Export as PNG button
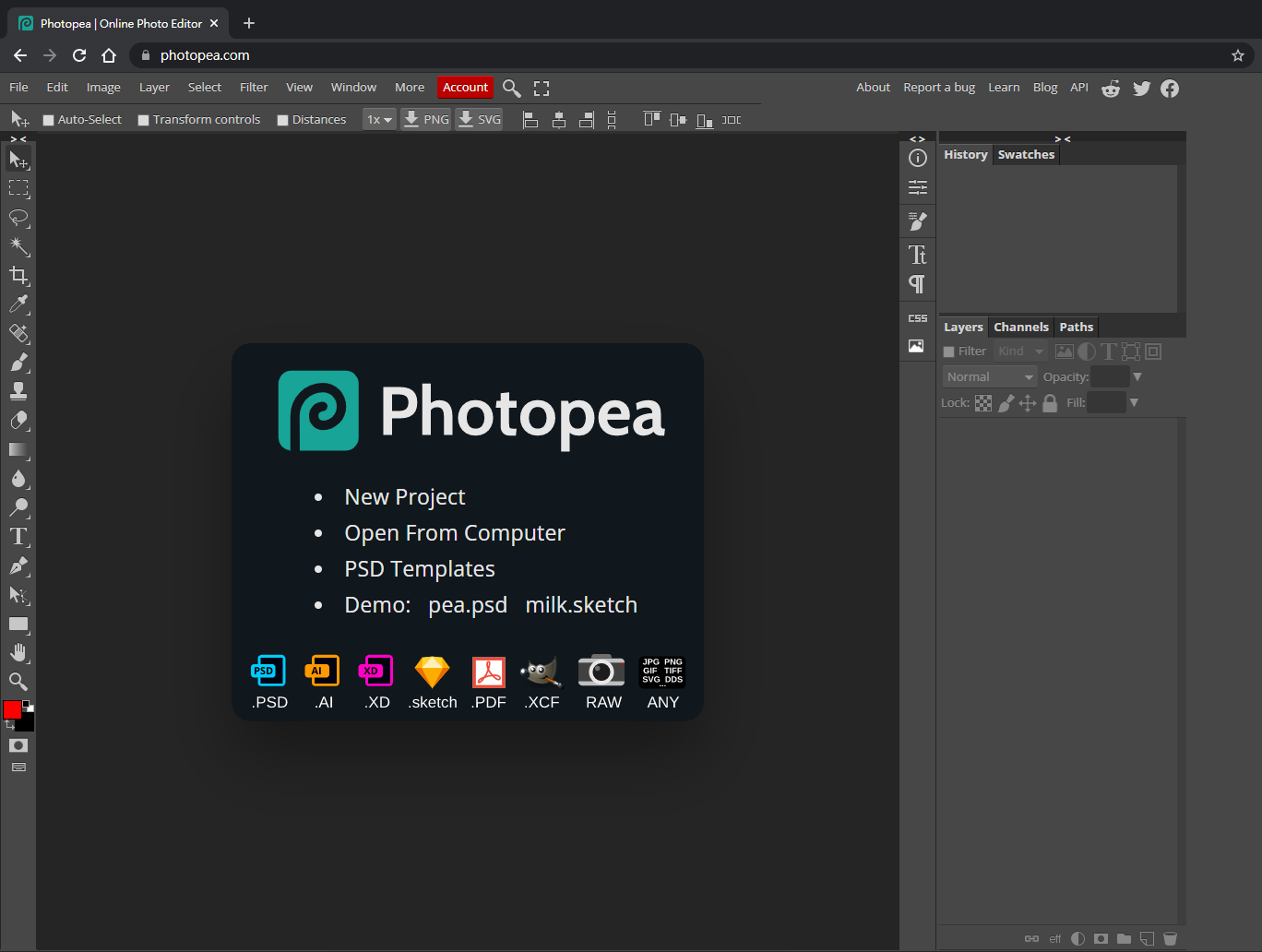 pyautogui.click(x=426, y=119)
